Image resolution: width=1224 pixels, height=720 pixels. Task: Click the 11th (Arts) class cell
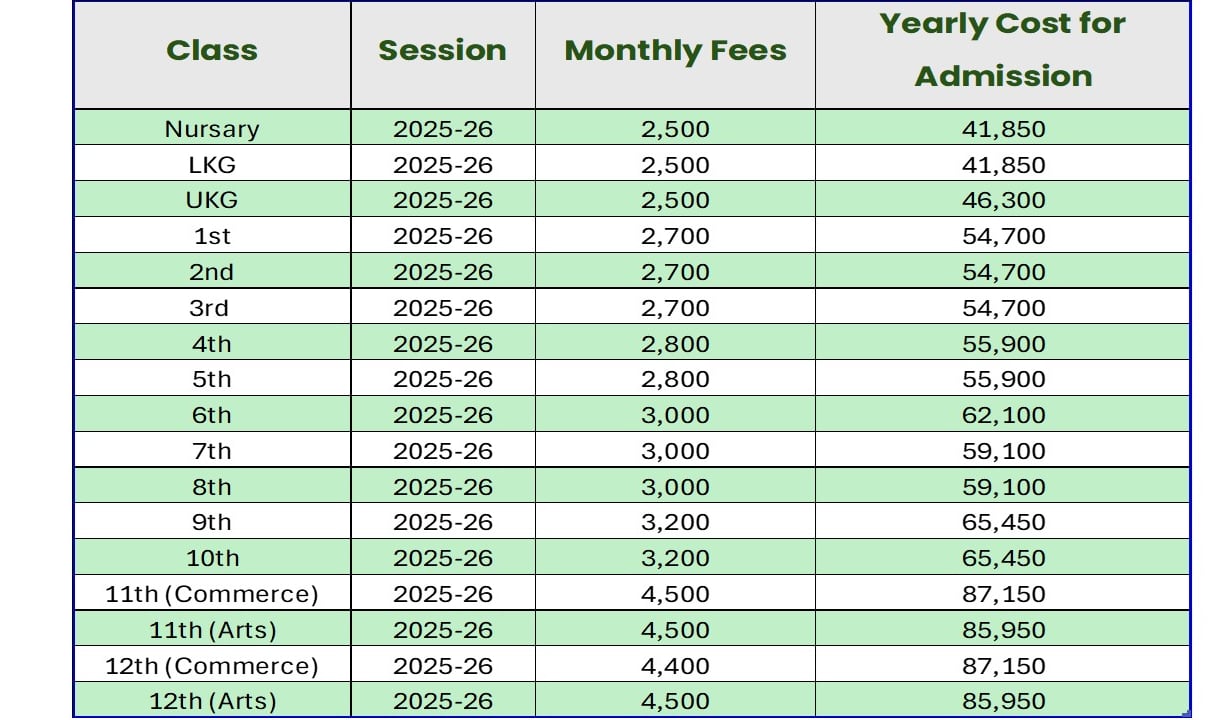212,630
